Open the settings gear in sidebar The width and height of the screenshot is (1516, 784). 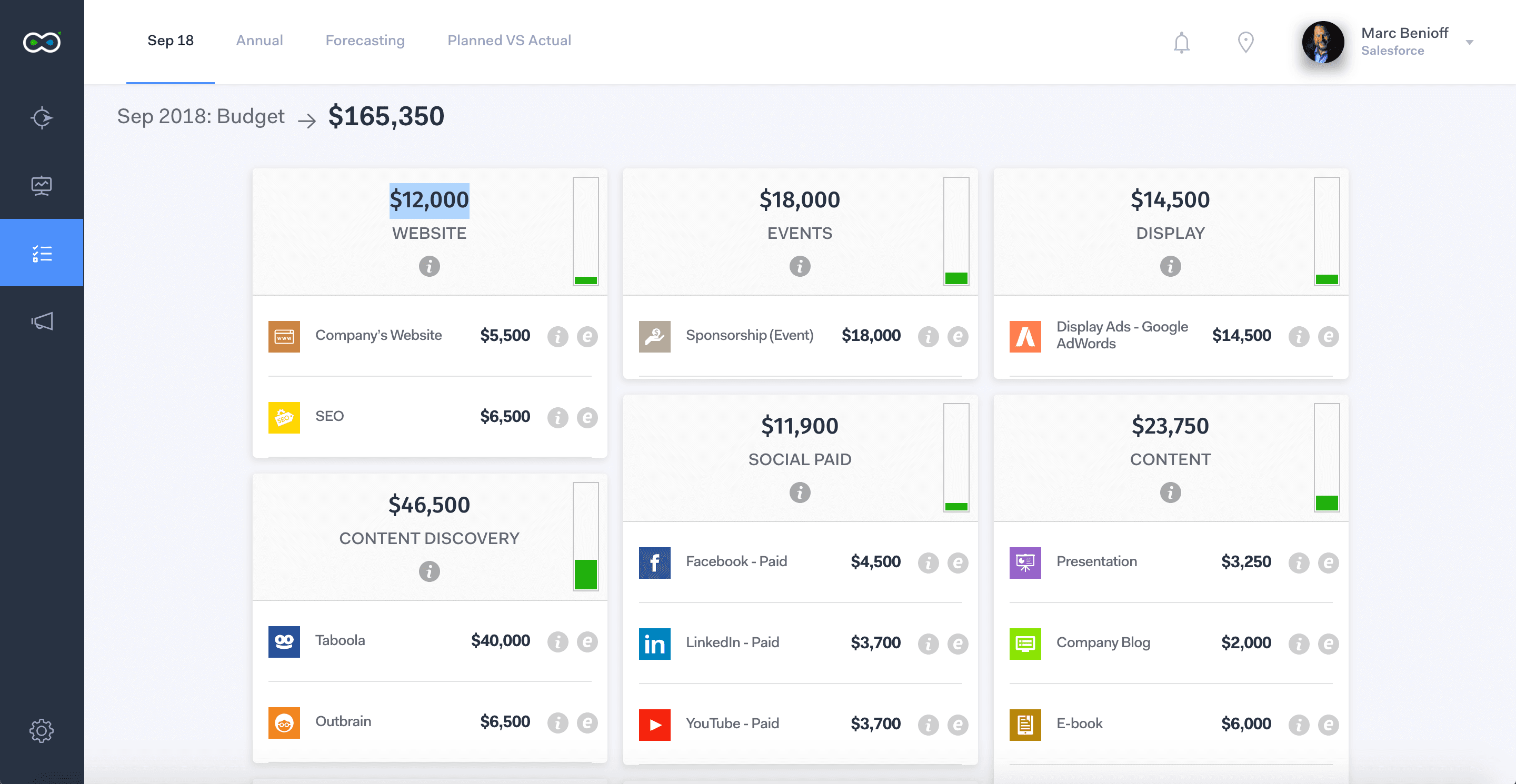point(41,730)
